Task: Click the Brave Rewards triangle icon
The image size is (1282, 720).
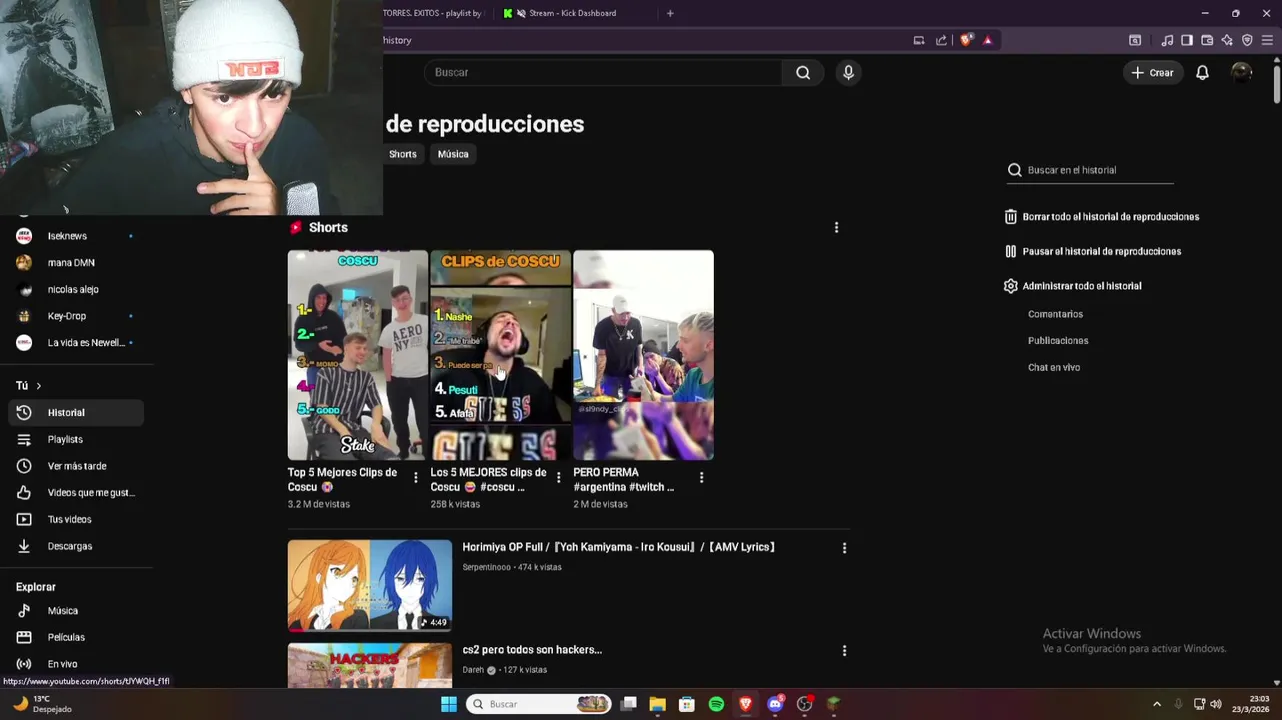Action: pyautogui.click(x=988, y=40)
